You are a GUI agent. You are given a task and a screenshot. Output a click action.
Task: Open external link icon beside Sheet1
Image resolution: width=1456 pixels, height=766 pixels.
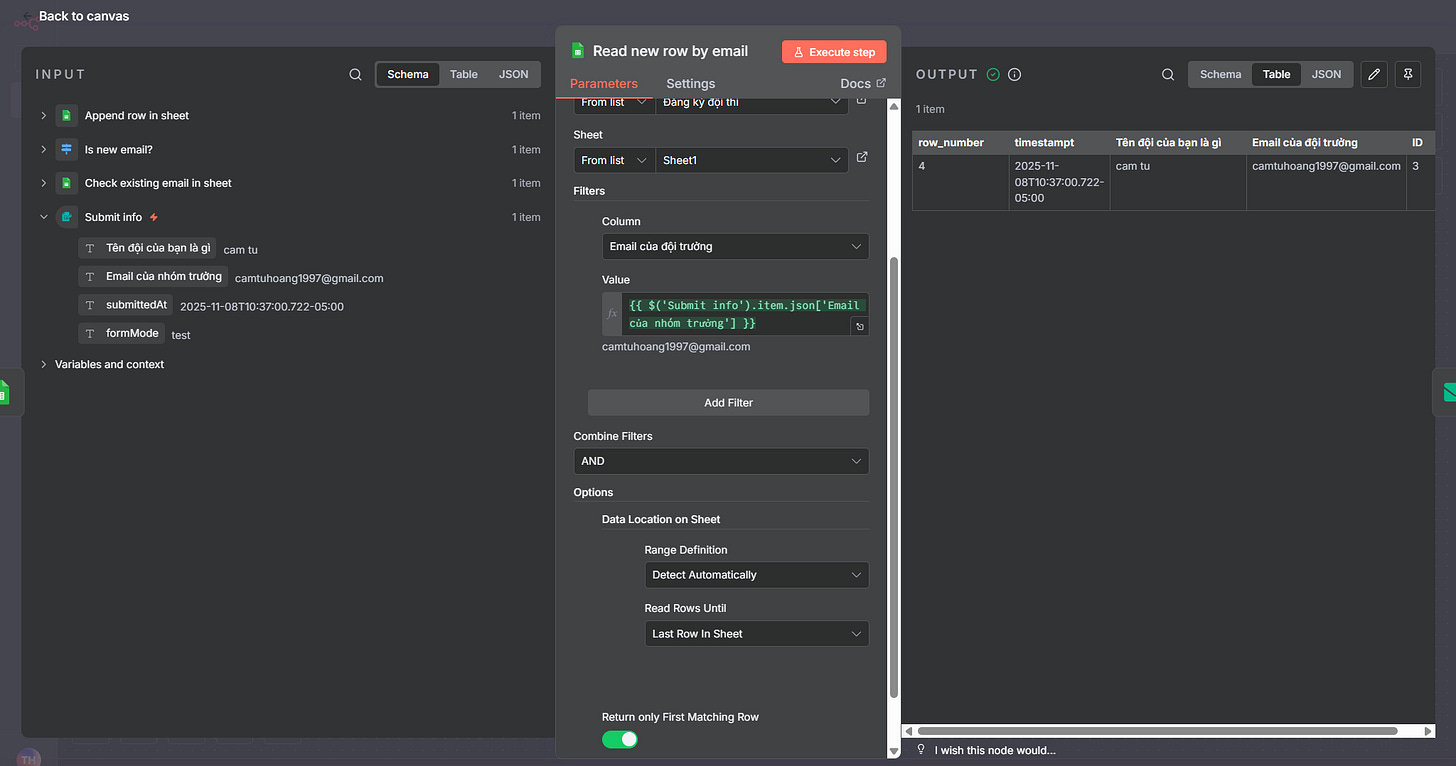coord(862,158)
